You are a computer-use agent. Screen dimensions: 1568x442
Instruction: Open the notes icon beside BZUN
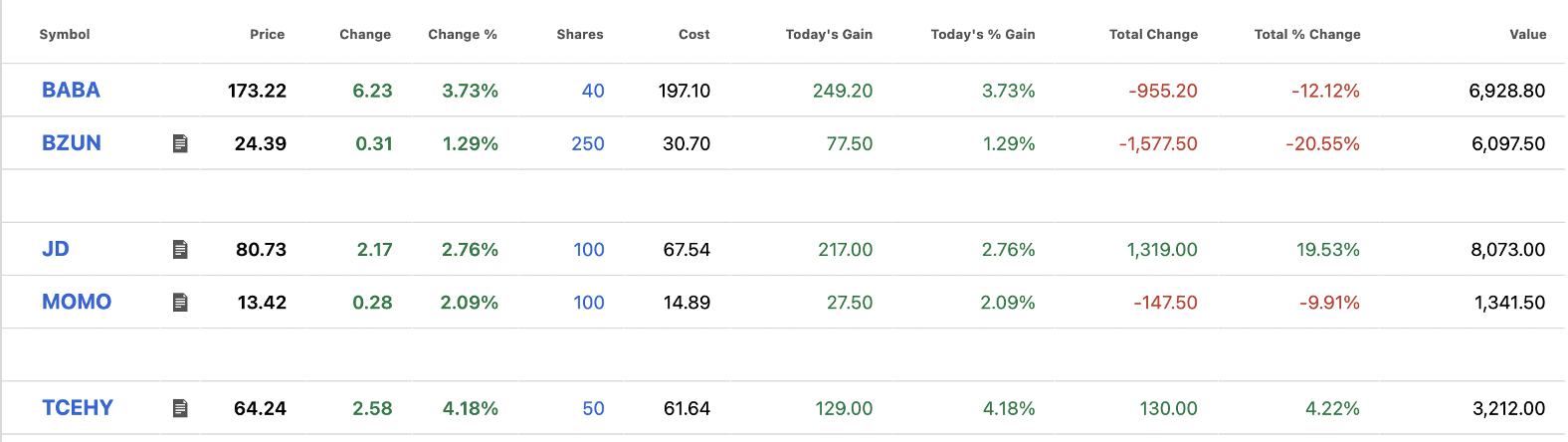tap(180, 144)
